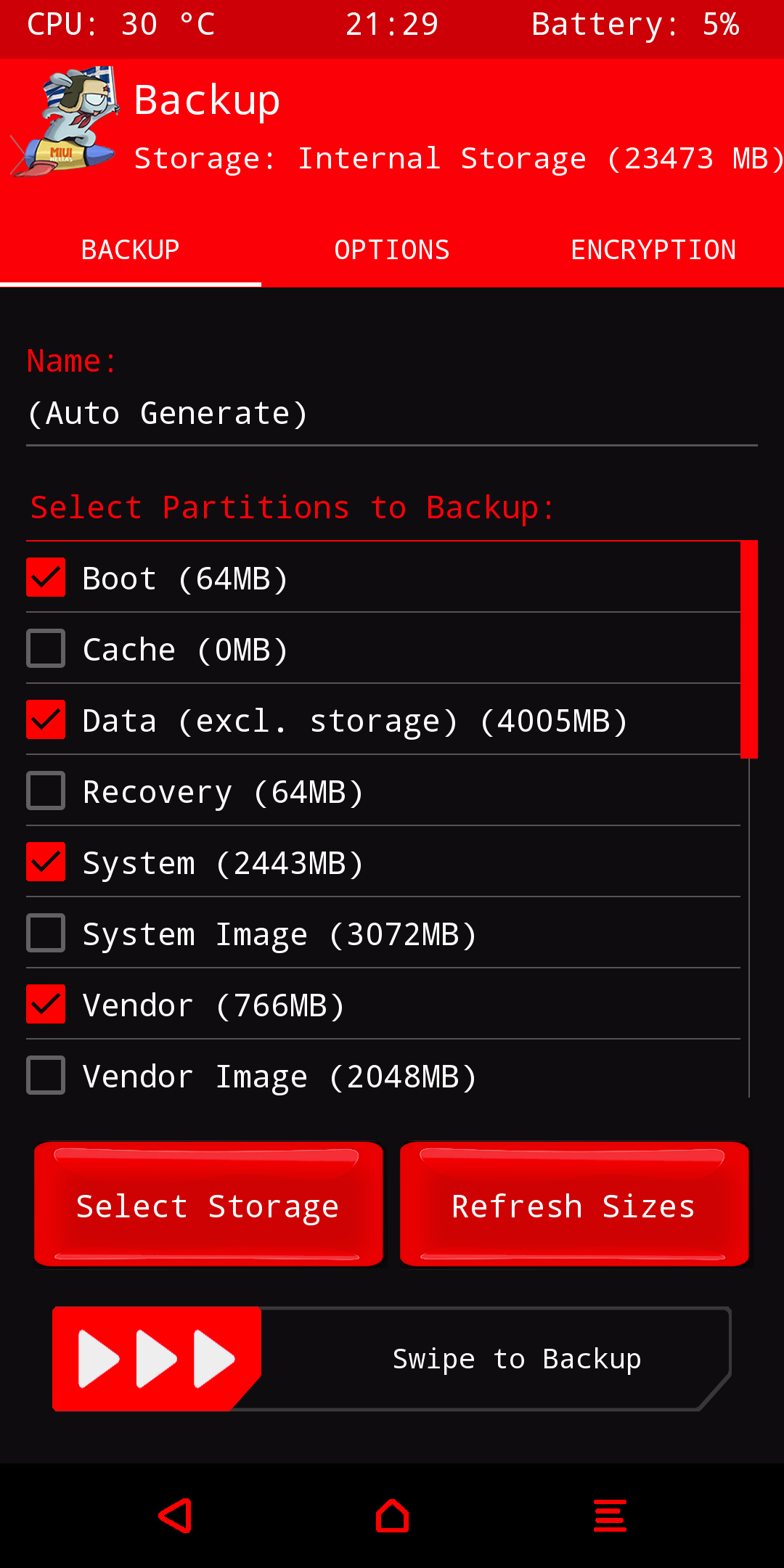Tap the MIUI rocket mascot logo
Image resolution: width=784 pixels, height=1568 pixels.
point(65,122)
